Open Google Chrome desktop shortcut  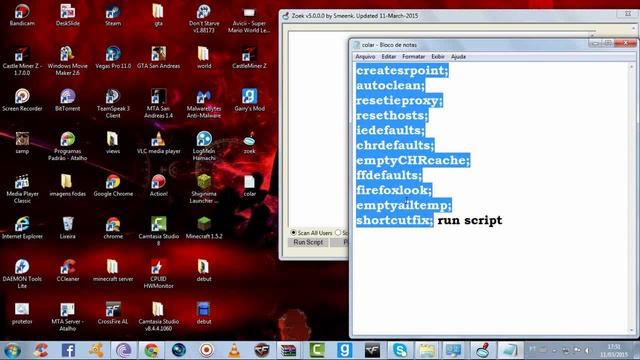[x=113, y=186]
